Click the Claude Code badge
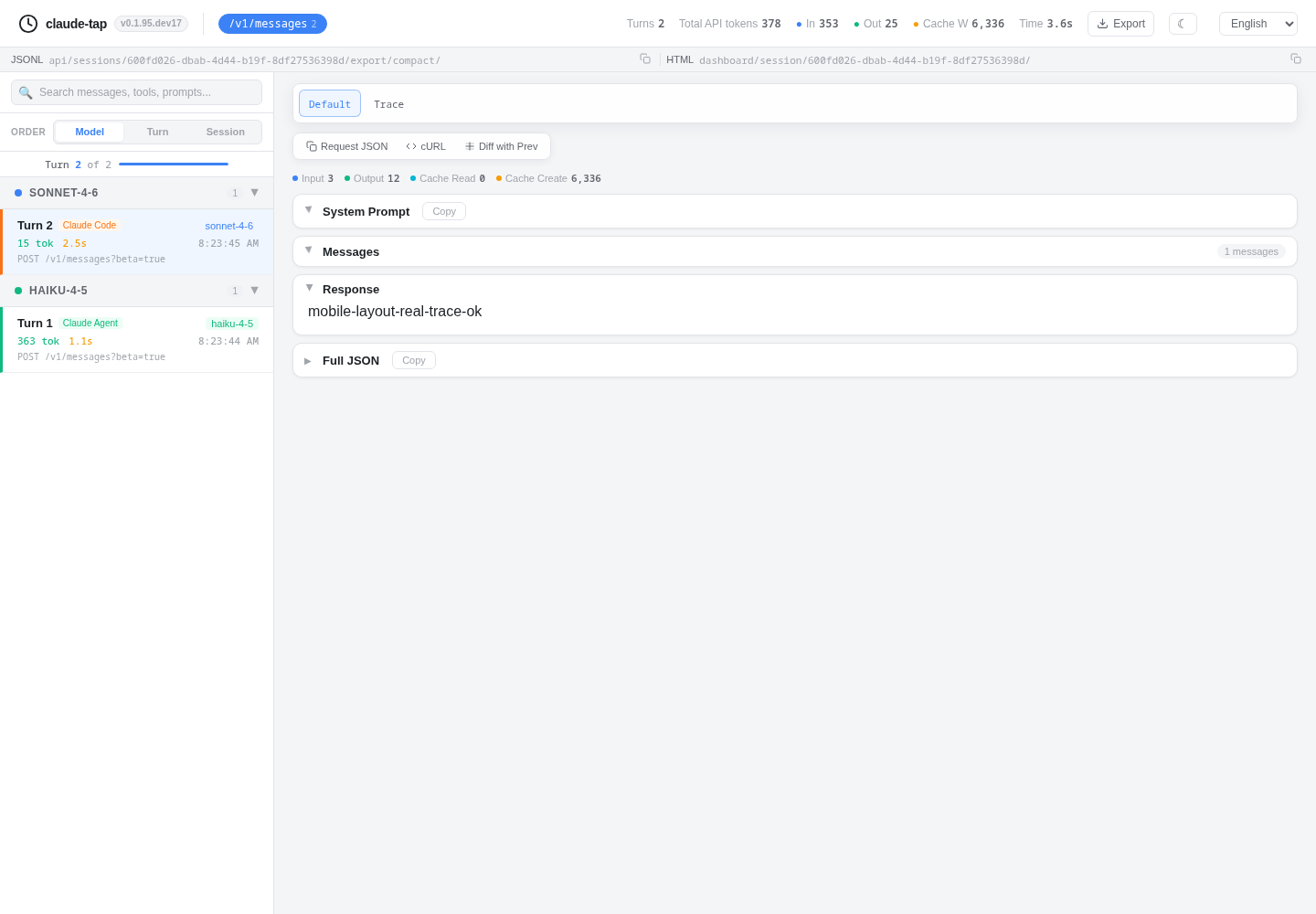This screenshot has width=1316, height=914. tap(90, 225)
